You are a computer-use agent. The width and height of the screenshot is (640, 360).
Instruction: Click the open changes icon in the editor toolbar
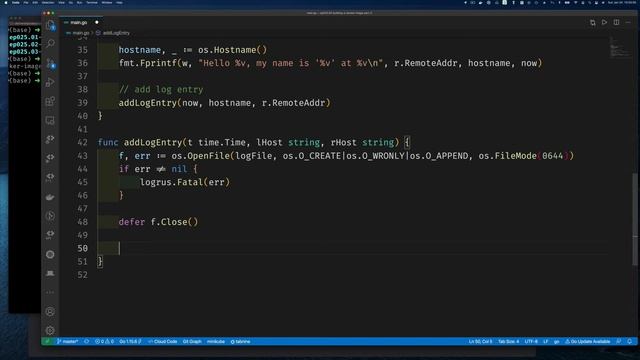point(593,22)
